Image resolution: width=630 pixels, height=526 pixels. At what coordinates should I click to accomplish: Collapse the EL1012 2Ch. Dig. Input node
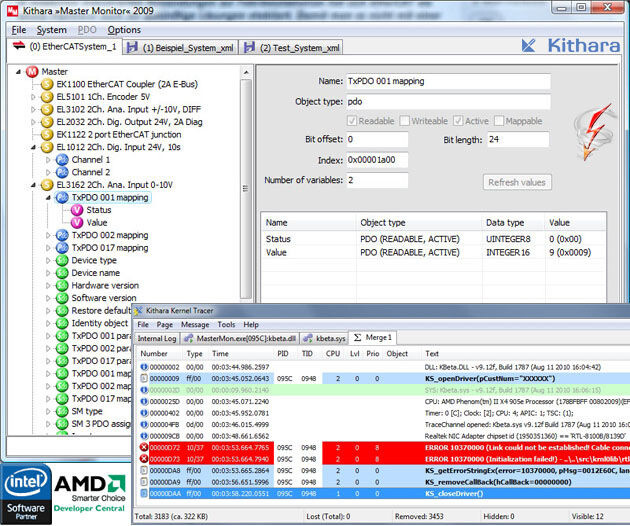33,147
